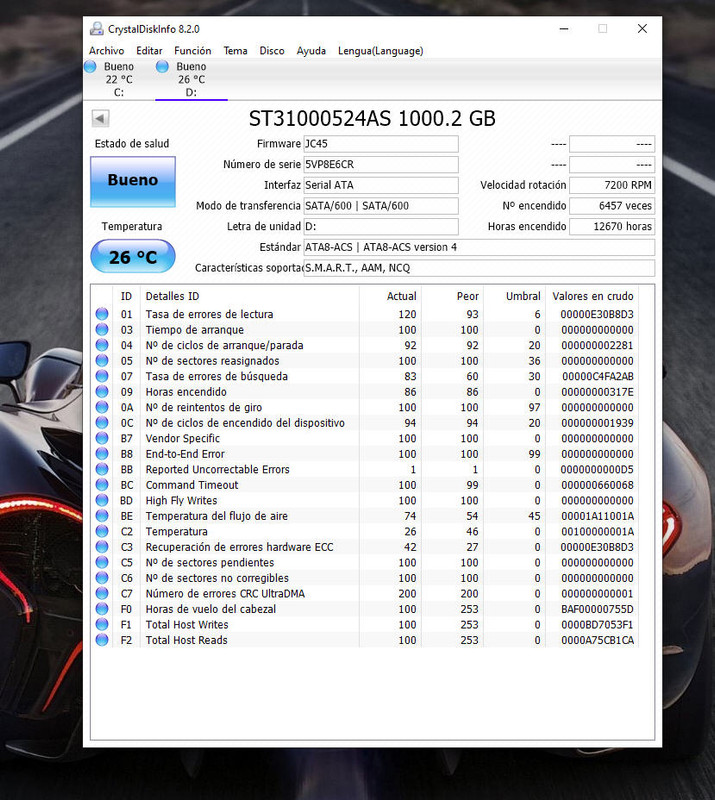Click the Valores en crudo column header
This screenshot has height=800, width=715.
tap(592, 296)
